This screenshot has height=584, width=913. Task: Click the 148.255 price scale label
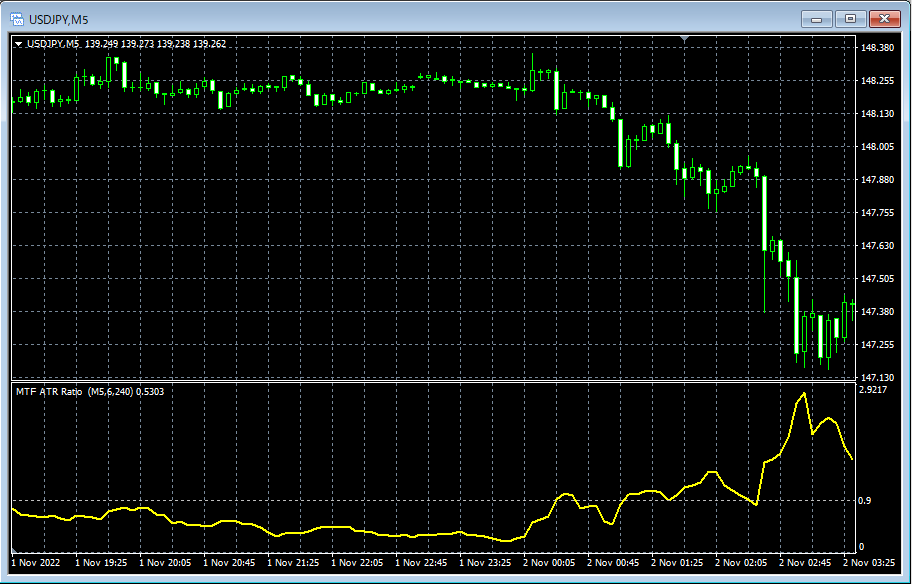click(877, 81)
